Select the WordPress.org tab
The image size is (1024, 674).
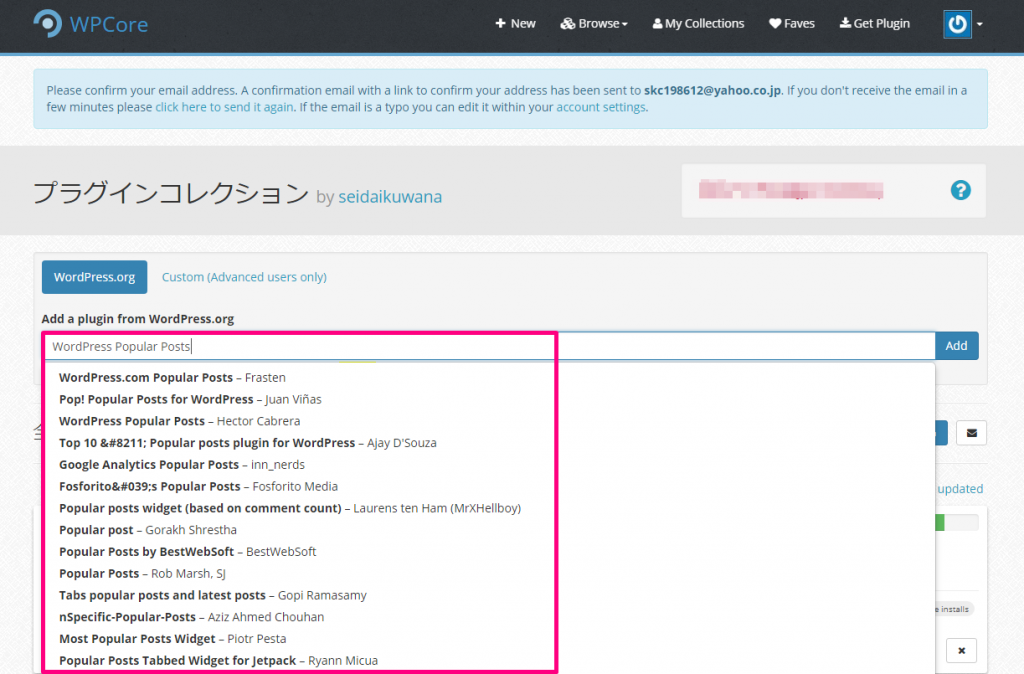coord(95,277)
